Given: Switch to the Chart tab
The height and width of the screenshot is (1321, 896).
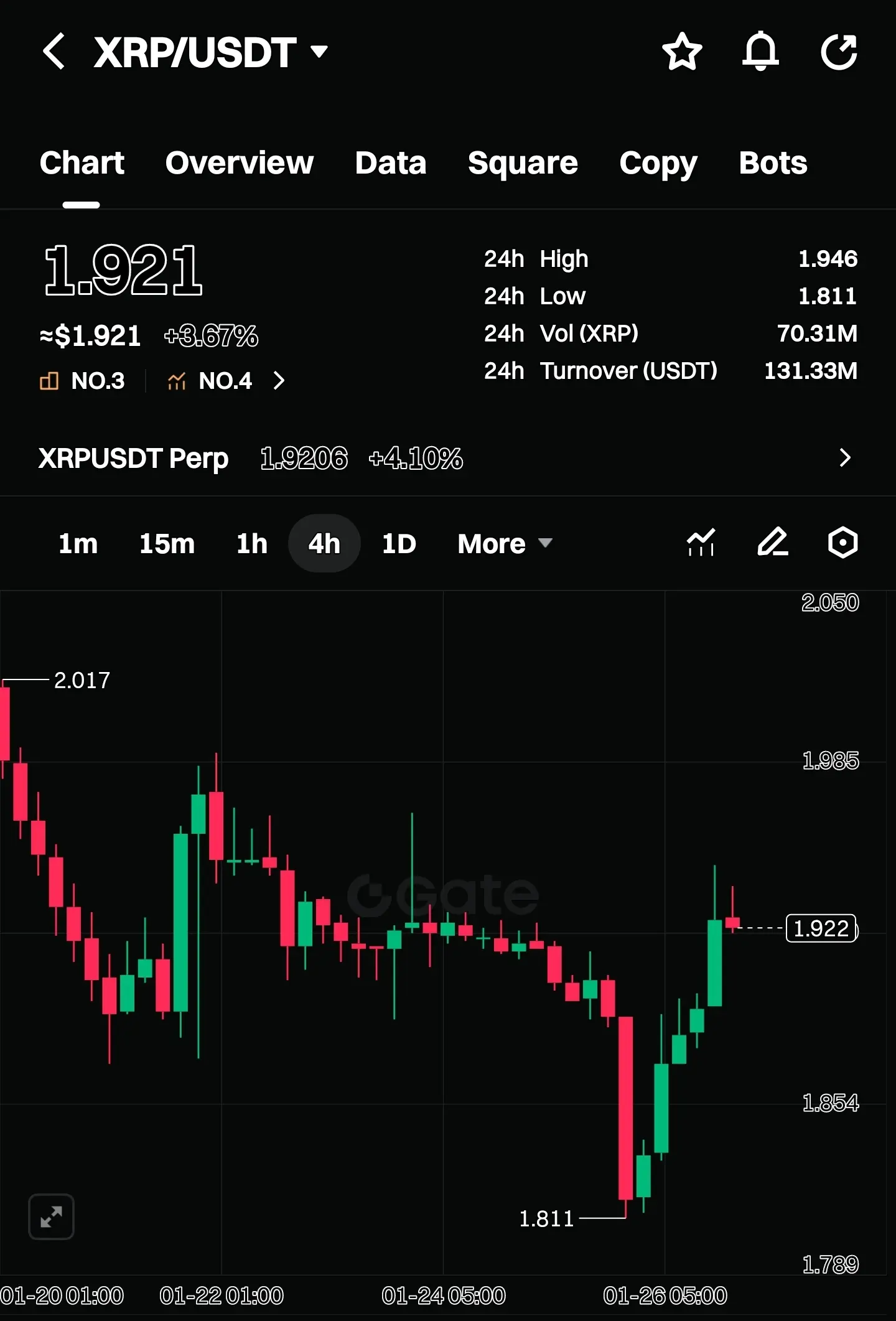Looking at the screenshot, I should [82, 163].
